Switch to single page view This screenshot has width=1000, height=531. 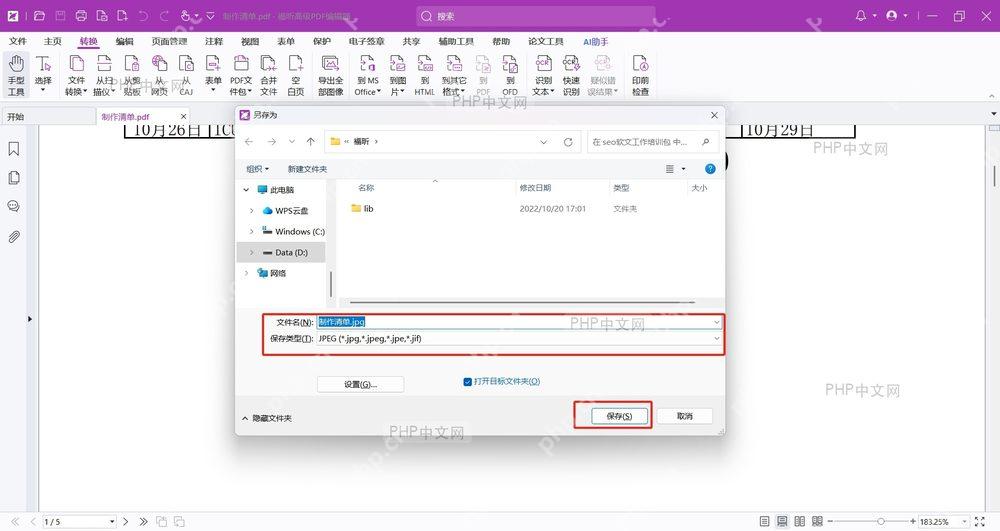[765, 521]
